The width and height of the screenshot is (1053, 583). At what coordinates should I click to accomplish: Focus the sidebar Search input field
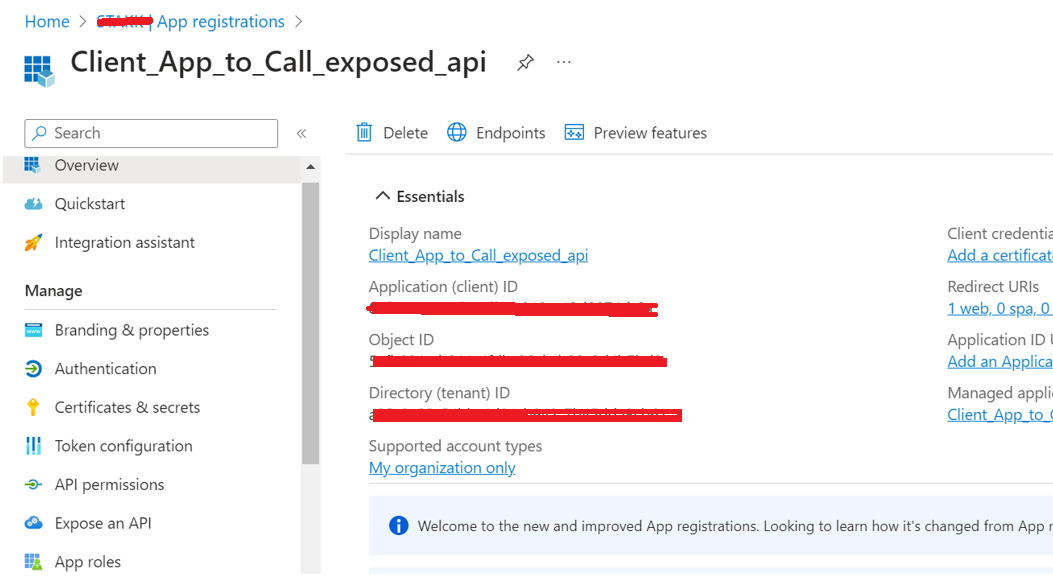coord(151,133)
